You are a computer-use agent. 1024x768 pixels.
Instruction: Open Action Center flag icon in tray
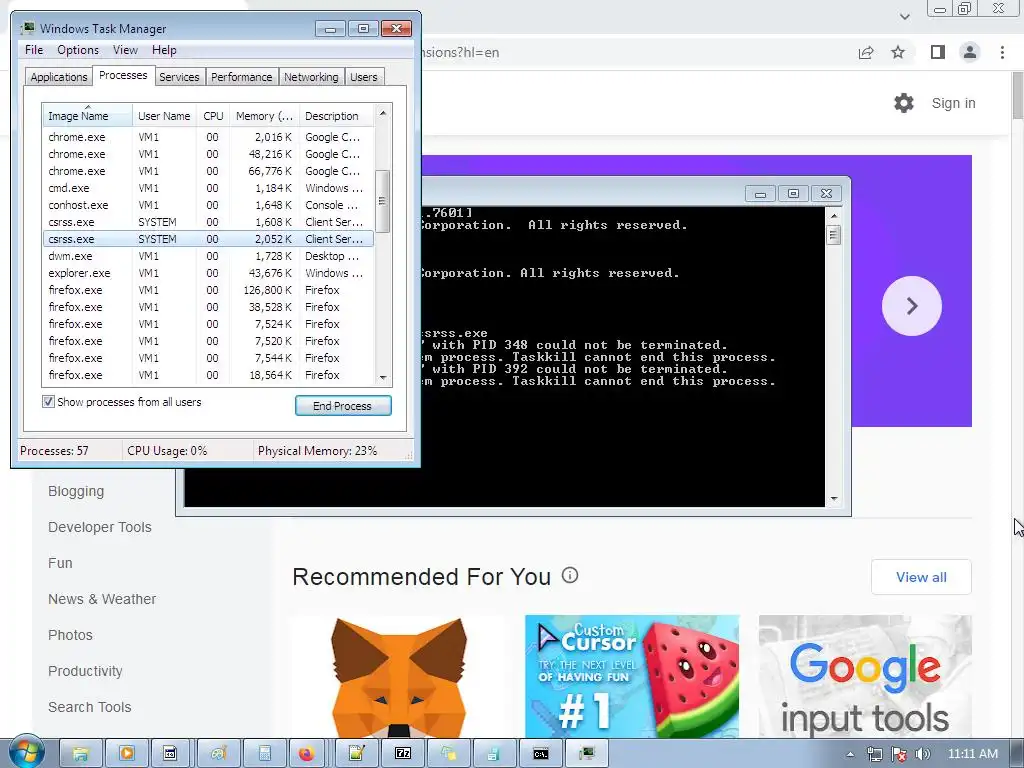pos(899,754)
